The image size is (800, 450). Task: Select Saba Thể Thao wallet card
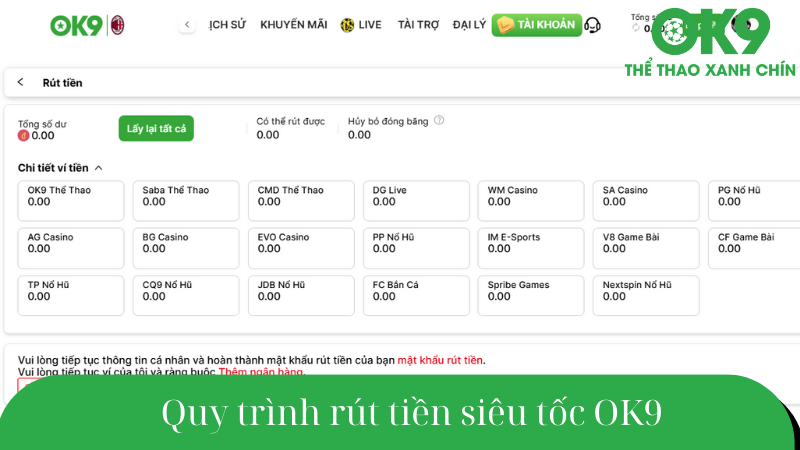click(x=186, y=201)
